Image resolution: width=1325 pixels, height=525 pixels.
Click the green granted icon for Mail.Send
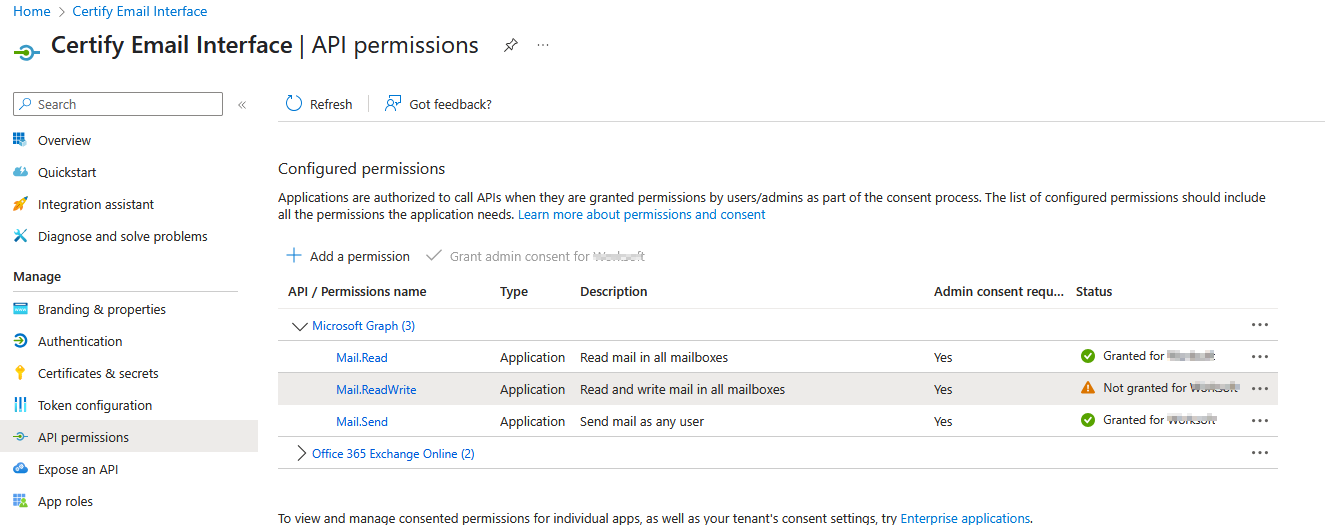[1088, 420]
